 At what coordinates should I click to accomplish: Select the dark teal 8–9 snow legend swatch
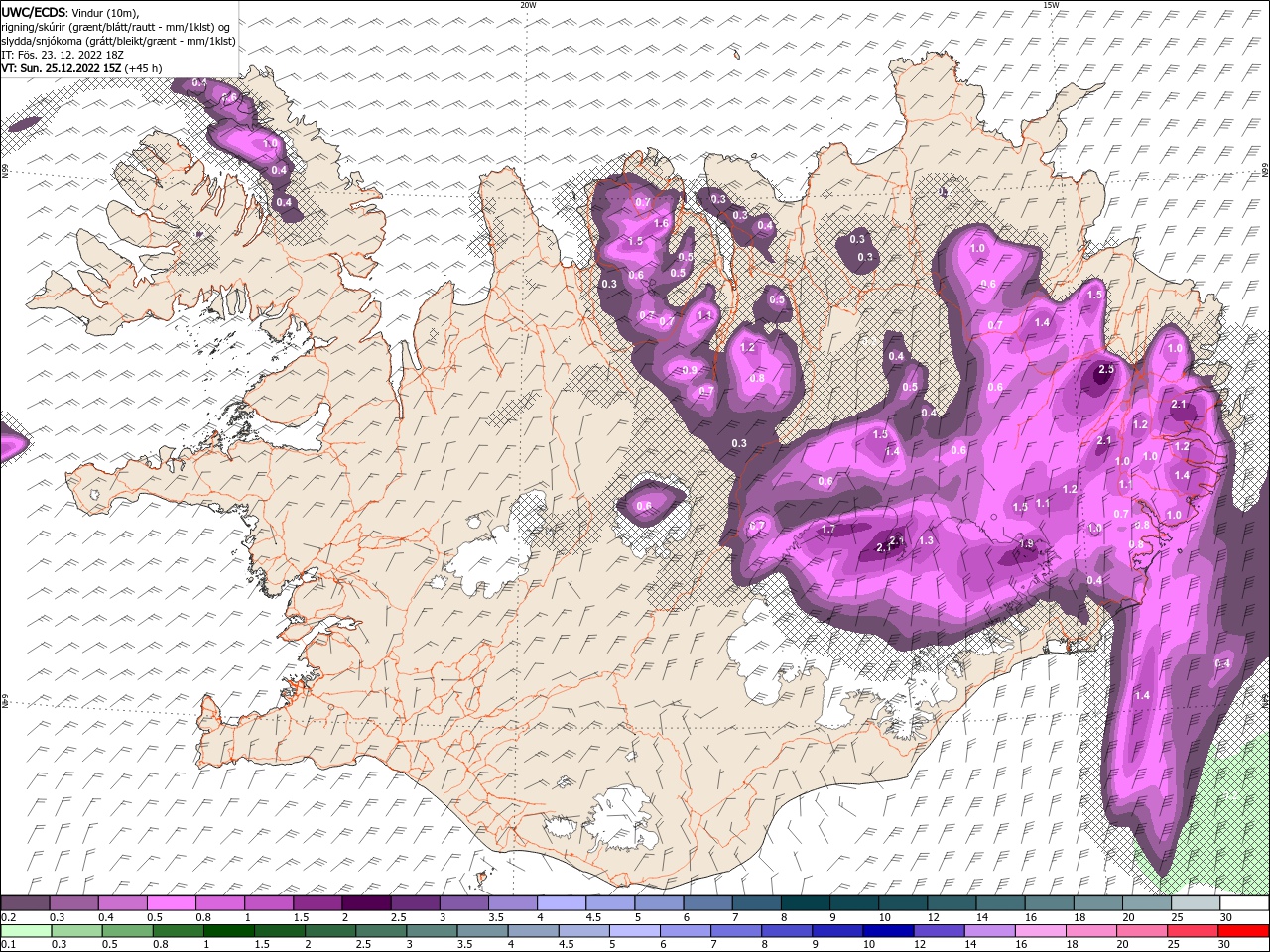click(806, 903)
